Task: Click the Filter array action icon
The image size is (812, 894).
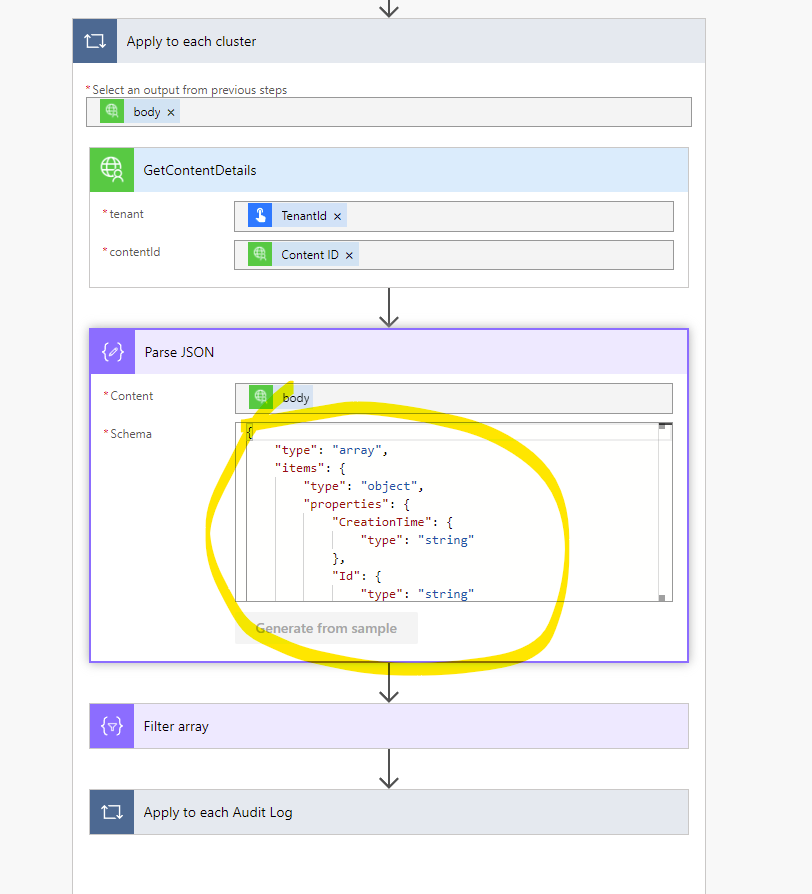Action: coord(111,726)
